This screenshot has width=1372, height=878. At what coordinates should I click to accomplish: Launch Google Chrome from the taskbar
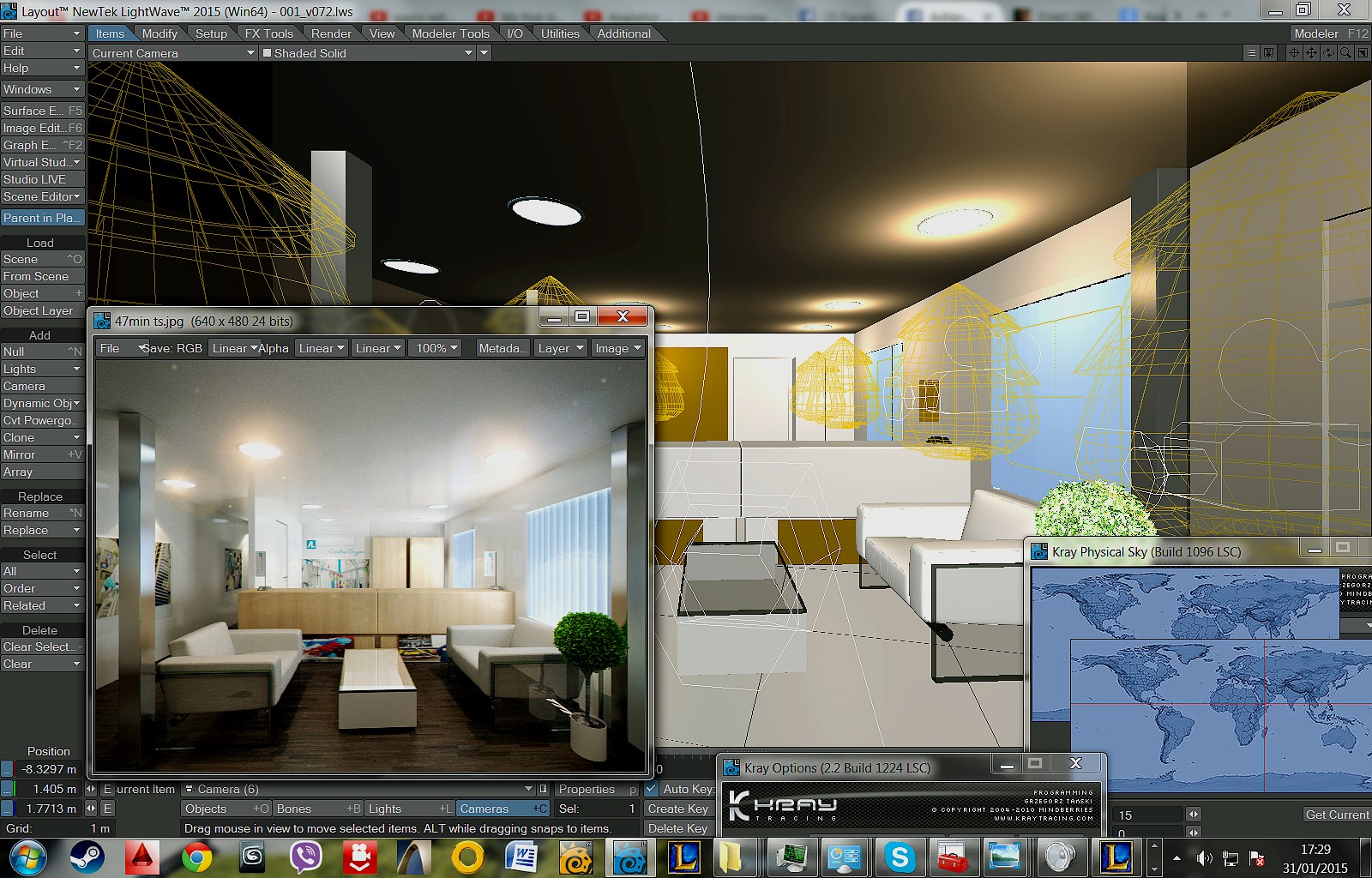196,857
